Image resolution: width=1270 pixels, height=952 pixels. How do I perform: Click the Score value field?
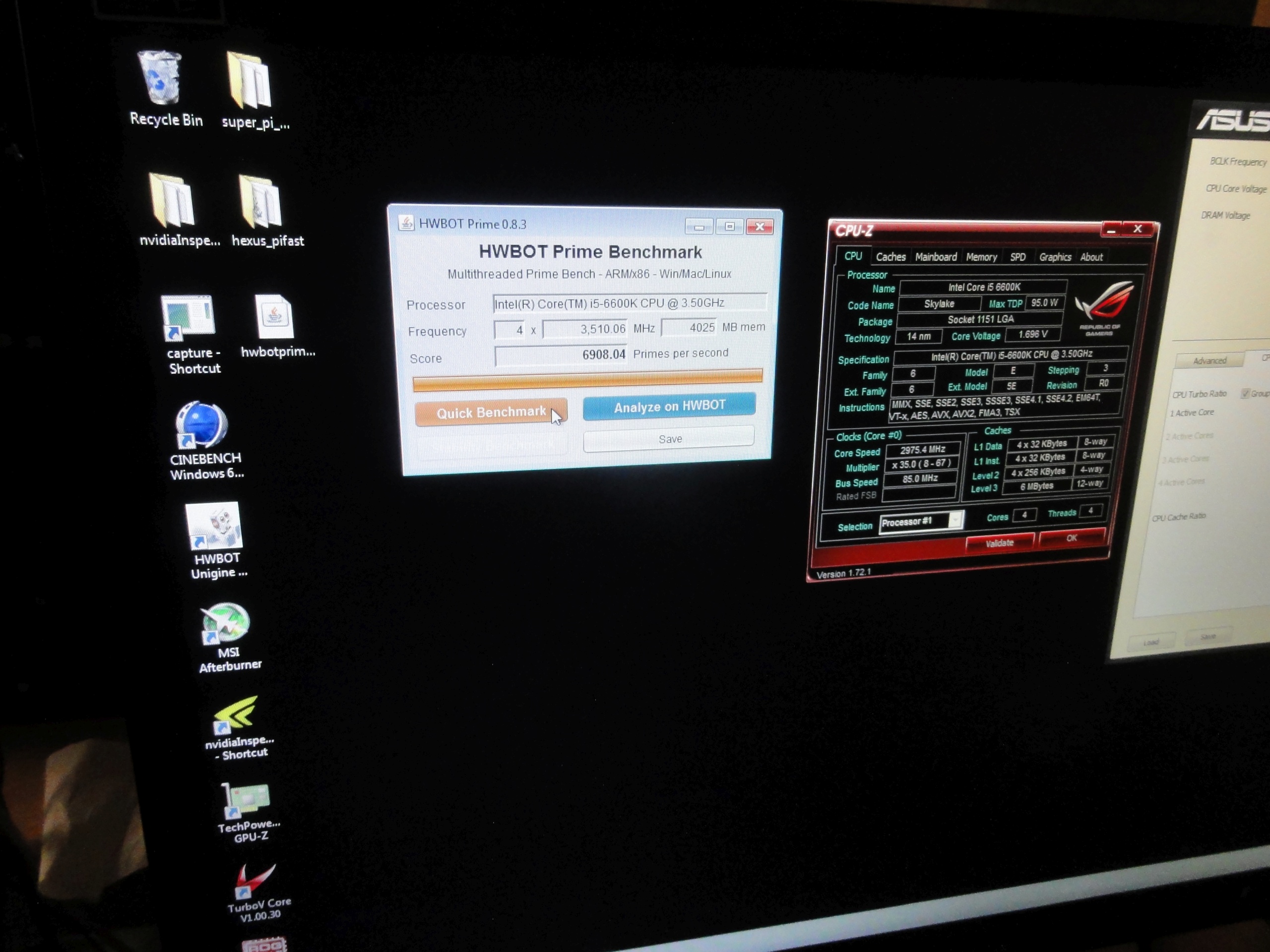tap(561, 355)
